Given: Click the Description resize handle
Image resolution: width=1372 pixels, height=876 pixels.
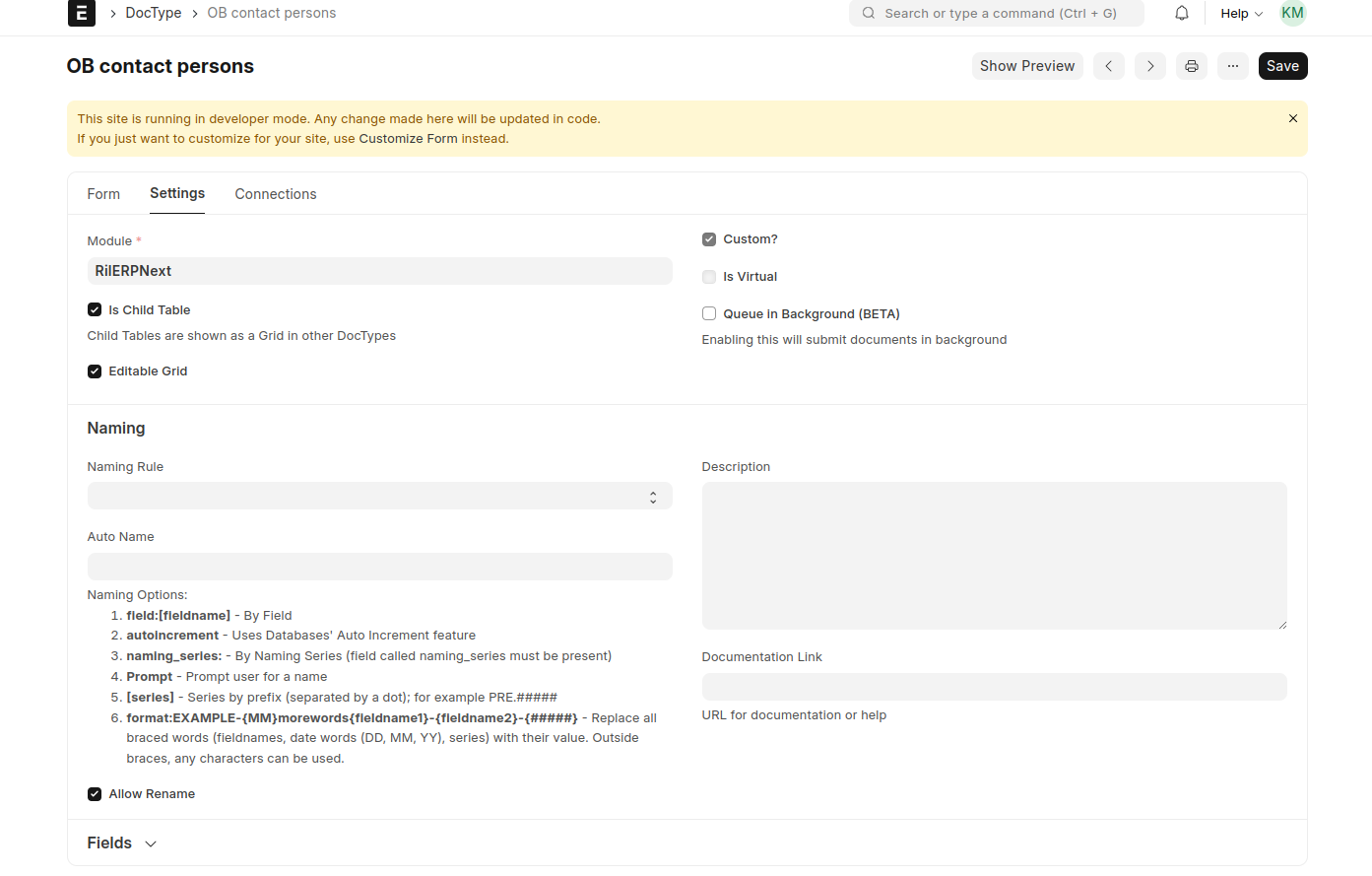Looking at the screenshot, I should pos(1281,624).
